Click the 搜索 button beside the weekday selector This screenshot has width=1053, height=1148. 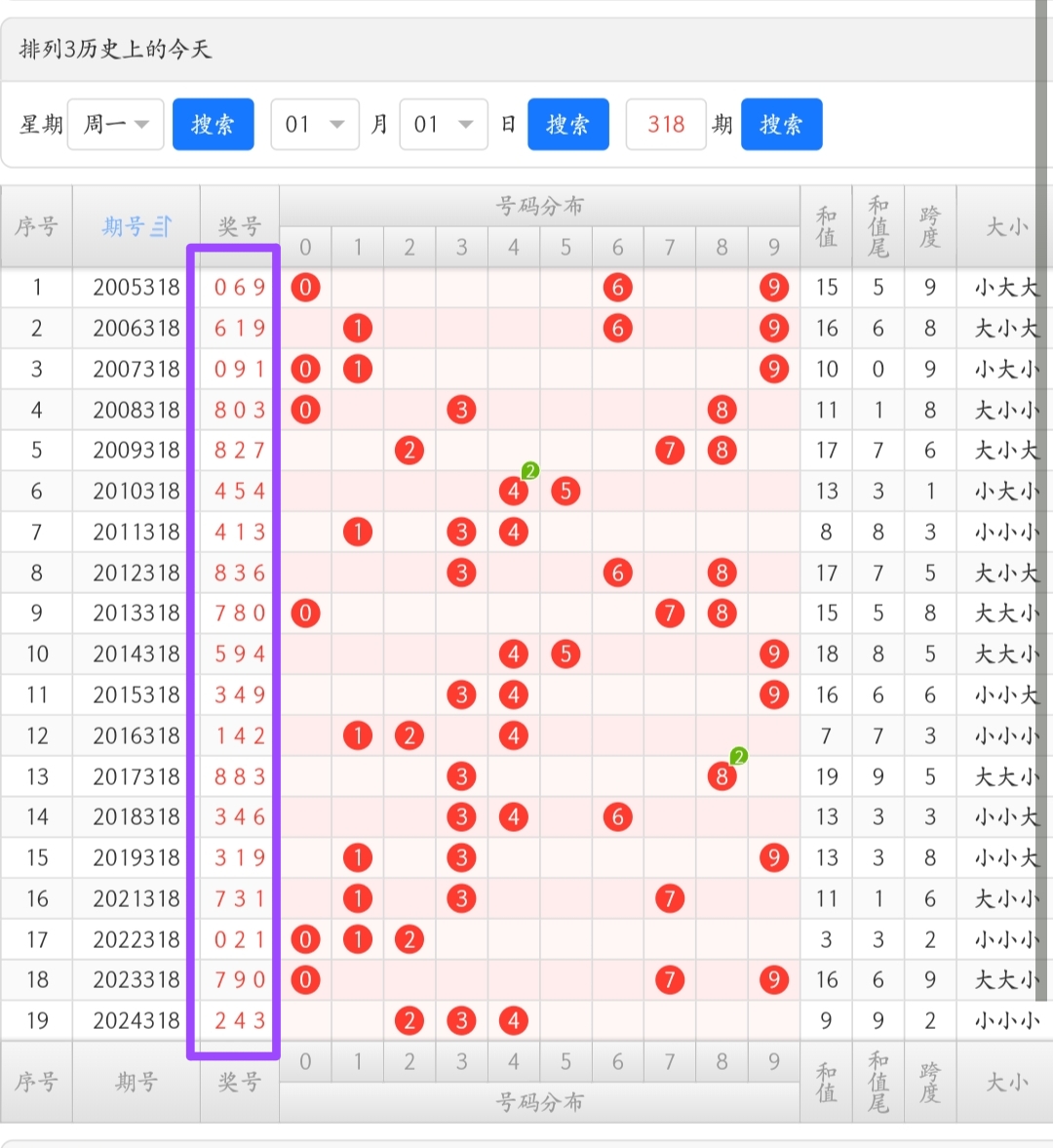pos(213,124)
